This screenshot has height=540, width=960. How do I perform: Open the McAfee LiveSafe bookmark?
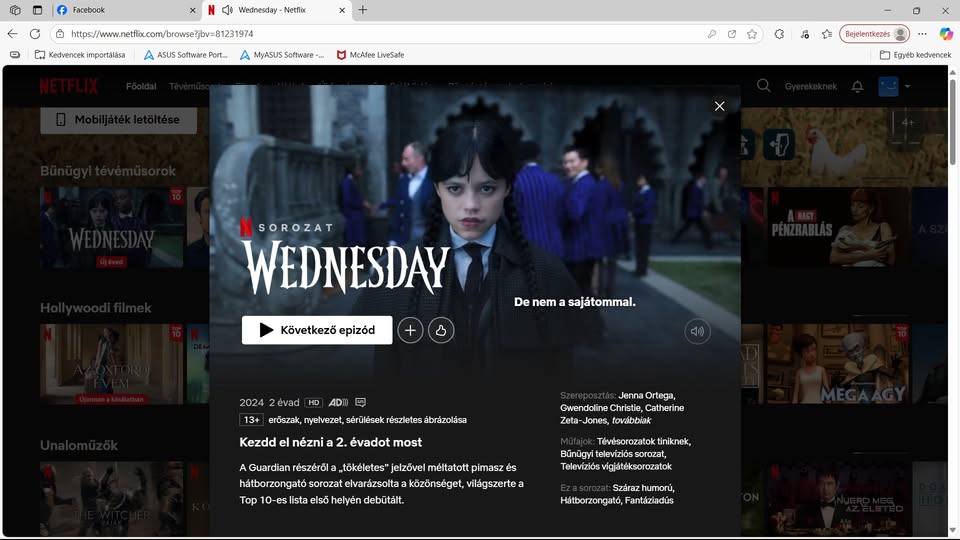(x=370, y=54)
